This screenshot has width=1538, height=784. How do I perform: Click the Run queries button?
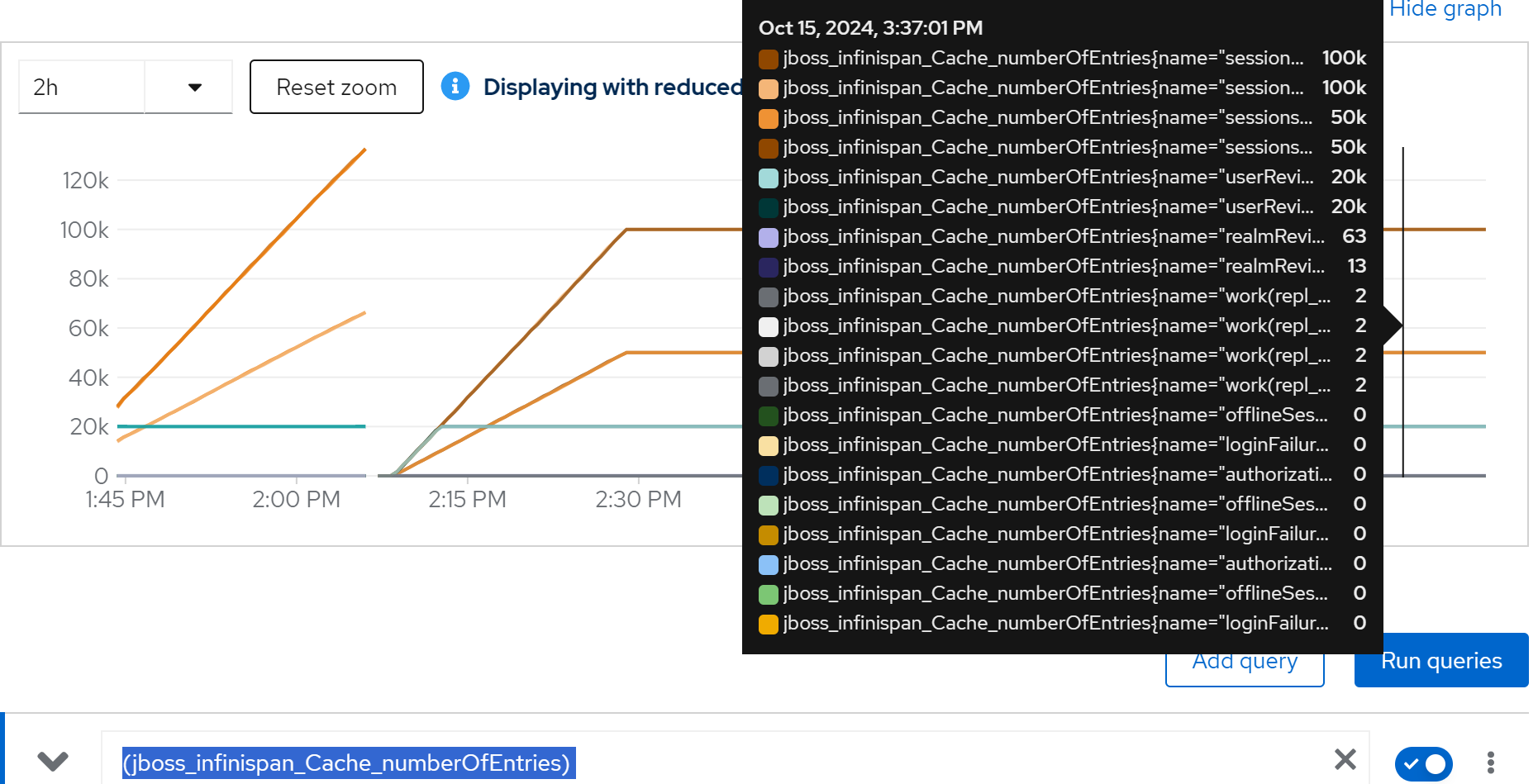(1440, 662)
